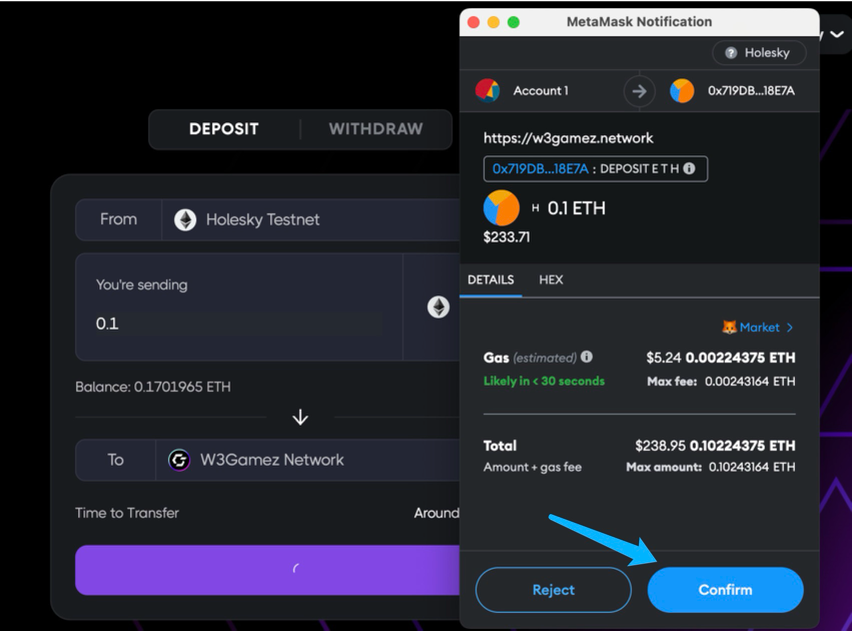Reject the MetaMask transaction

pos(553,590)
